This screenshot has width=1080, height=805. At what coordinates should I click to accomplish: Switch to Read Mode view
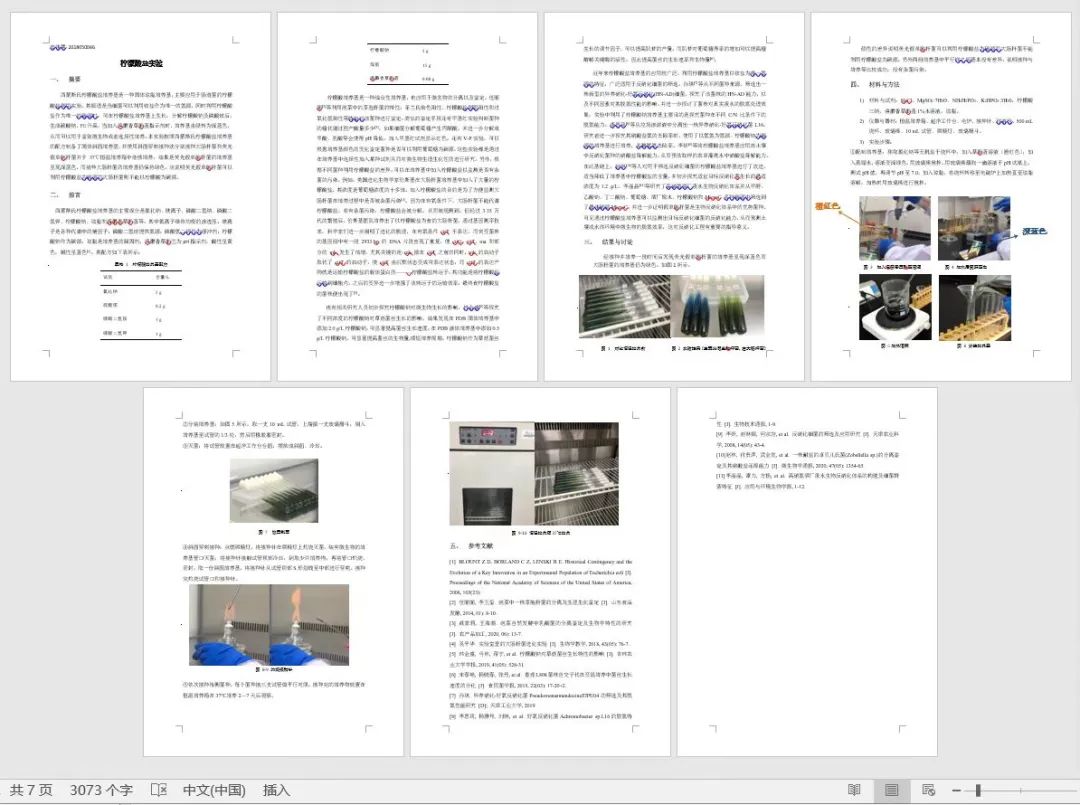[854, 790]
